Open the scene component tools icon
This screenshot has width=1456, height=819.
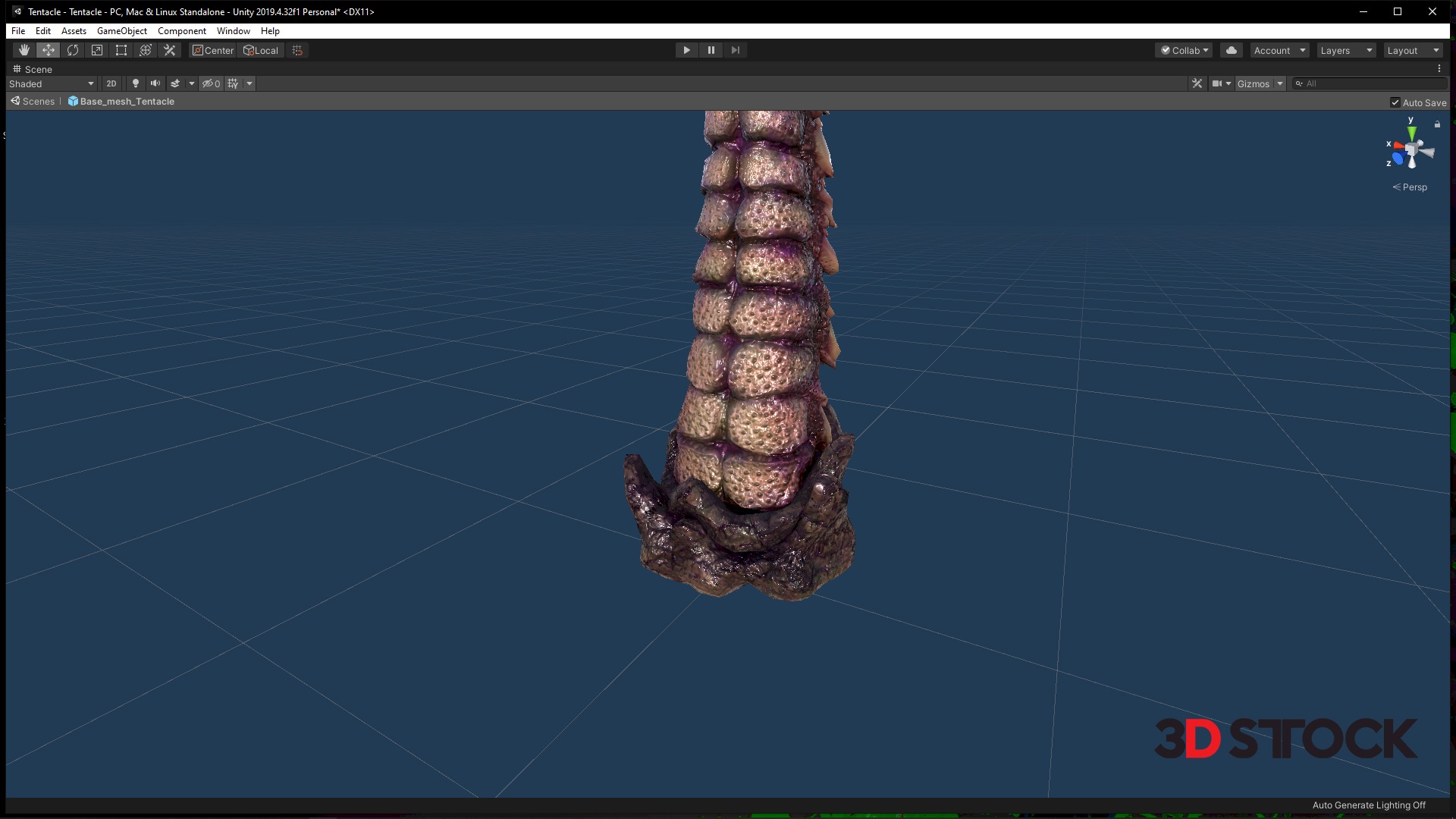click(1197, 83)
